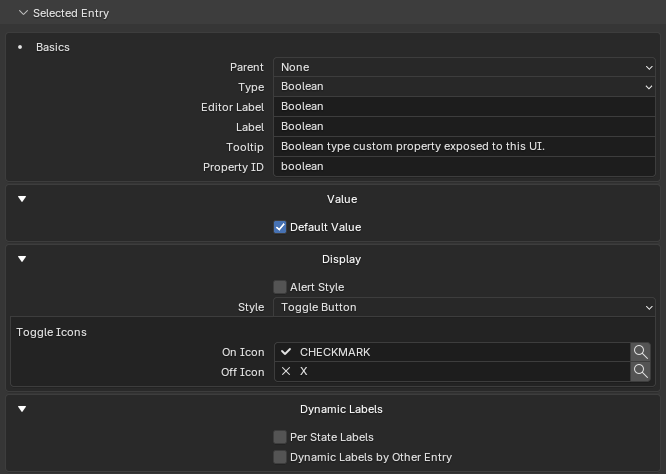Enable the Alert Style checkbox
The image size is (666, 474).
[x=280, y=287]
